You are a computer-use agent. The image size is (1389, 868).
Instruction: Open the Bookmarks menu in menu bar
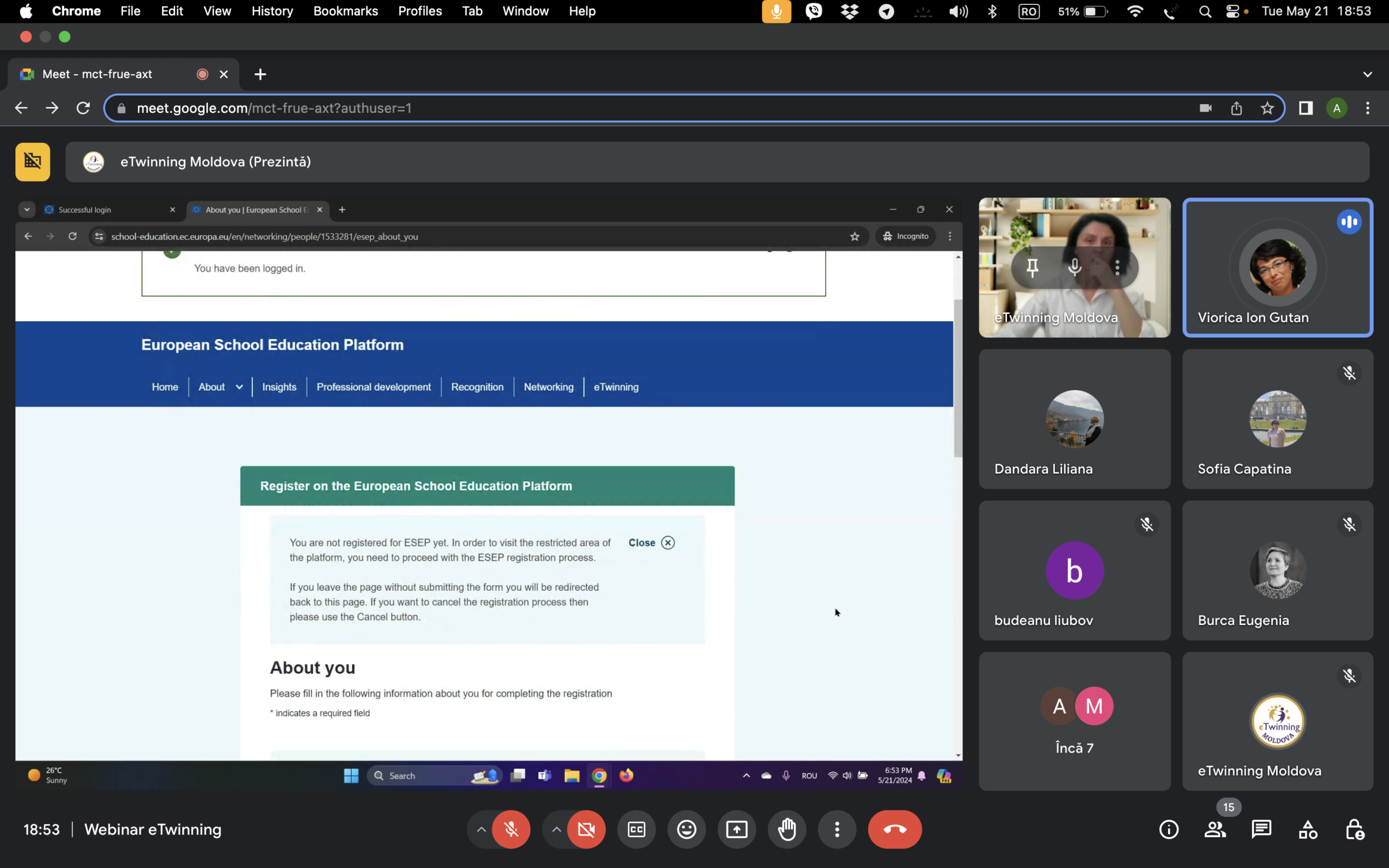[x=345, y=11]
